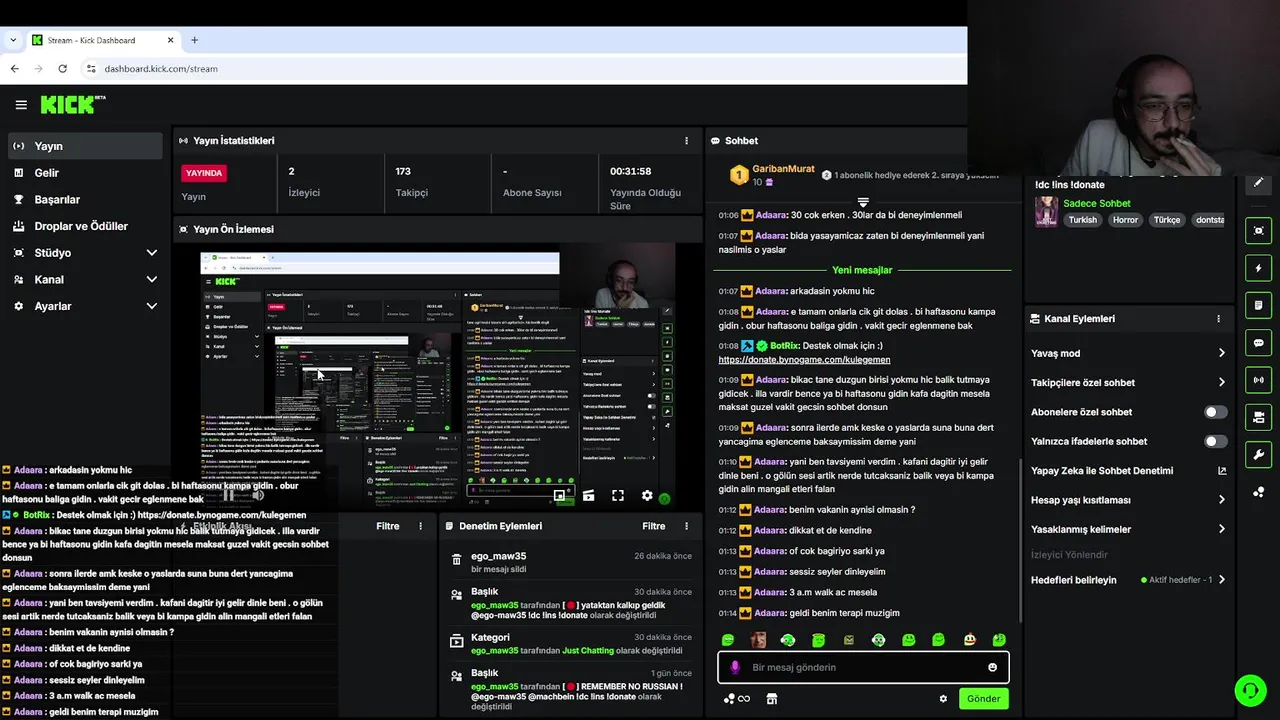
Task: Open the chat settings gear beside Gönder
Action: [x=943, y=699]
